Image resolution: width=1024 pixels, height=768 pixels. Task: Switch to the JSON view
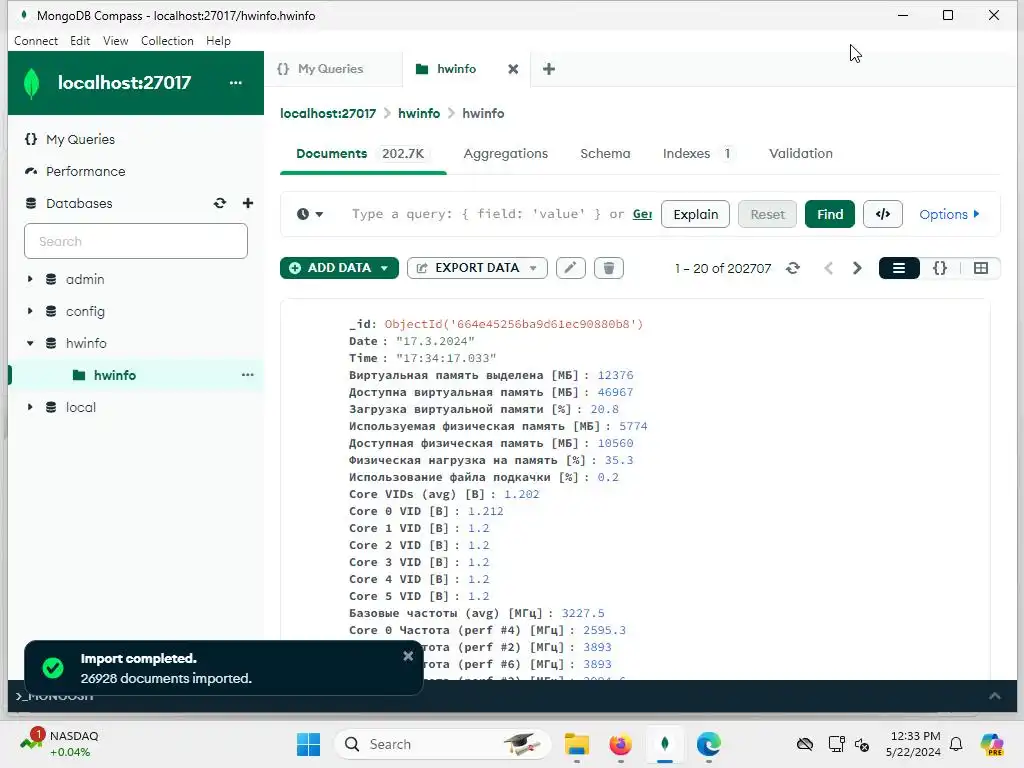pyautogui.click(x=940, y=268)
